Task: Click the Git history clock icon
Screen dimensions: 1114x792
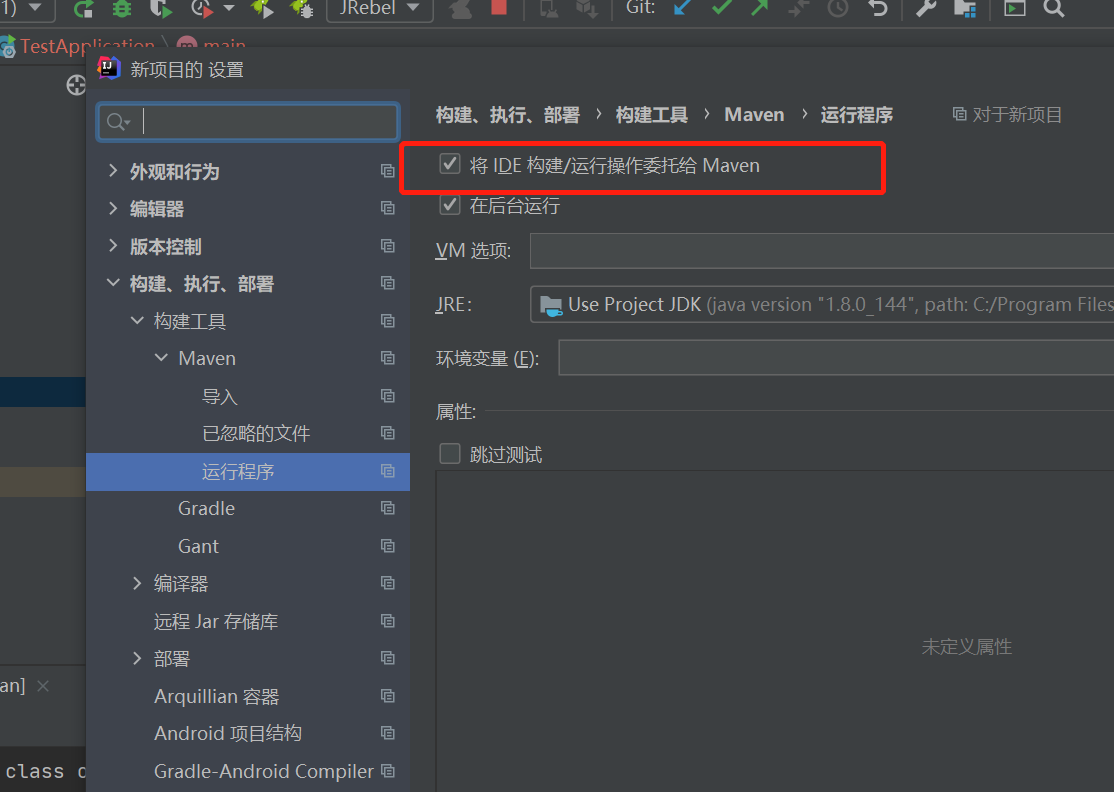Action: pos(838,9)
